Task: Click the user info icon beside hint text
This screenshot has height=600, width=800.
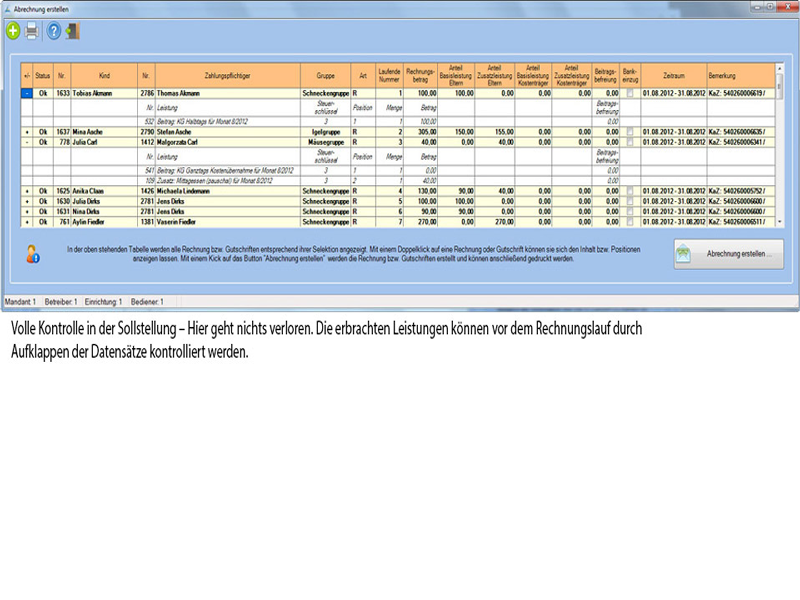Action: point(33,254)
